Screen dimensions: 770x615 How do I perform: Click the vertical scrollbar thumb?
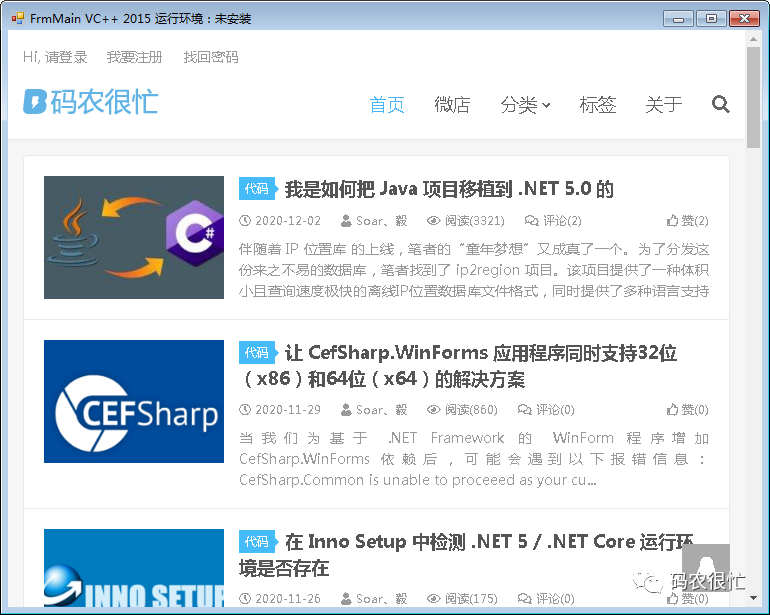753,97
